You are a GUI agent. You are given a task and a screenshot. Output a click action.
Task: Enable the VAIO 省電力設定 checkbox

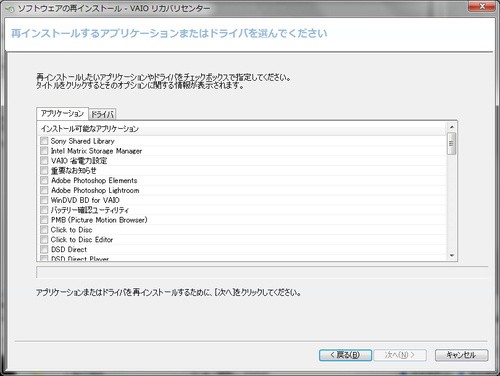pos(44,161)
